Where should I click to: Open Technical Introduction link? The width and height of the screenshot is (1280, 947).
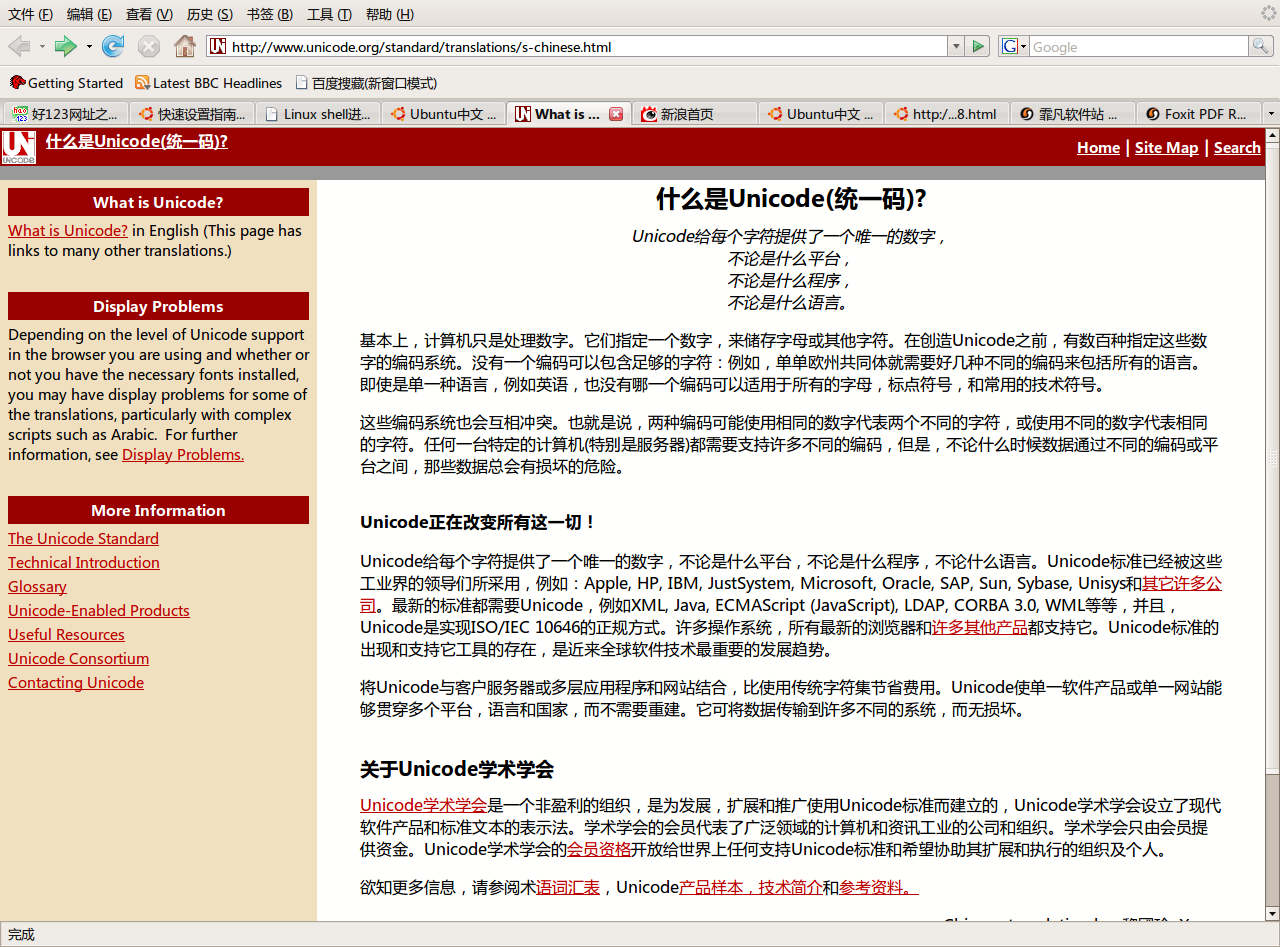pos(84,562)
